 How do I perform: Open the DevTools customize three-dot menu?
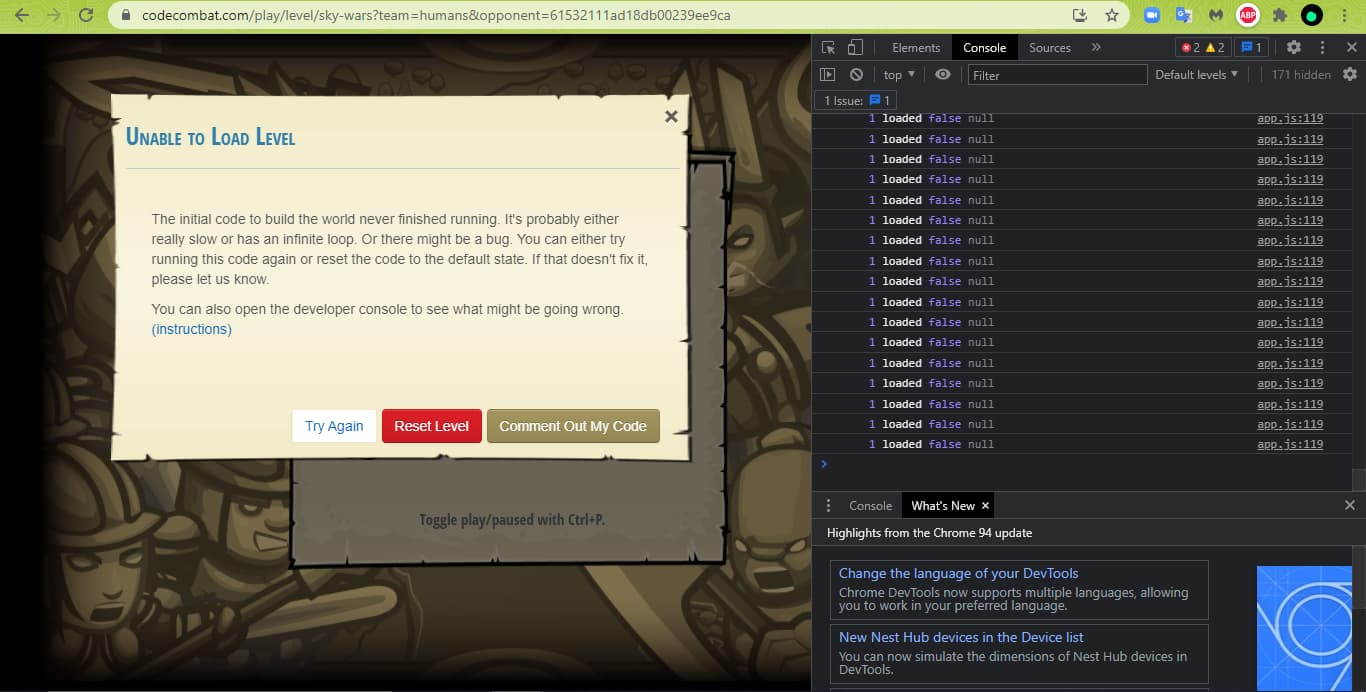pos(1322,47)
